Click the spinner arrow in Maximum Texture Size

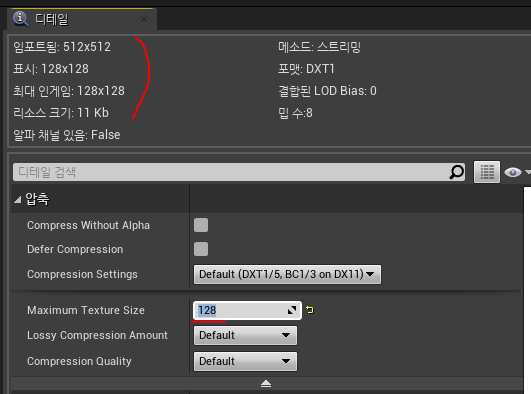pyautogui.click(x=292, y=310)
